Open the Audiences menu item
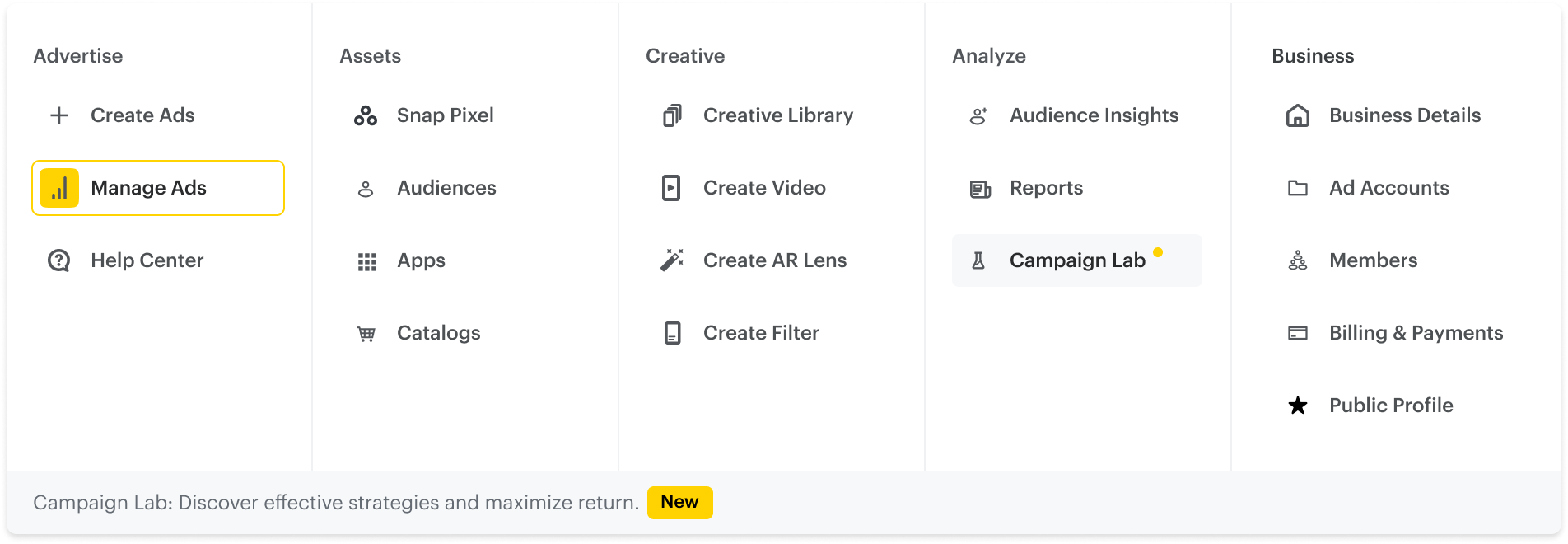The width and height of the screenshot is (1568, 544). coord(446,188)
